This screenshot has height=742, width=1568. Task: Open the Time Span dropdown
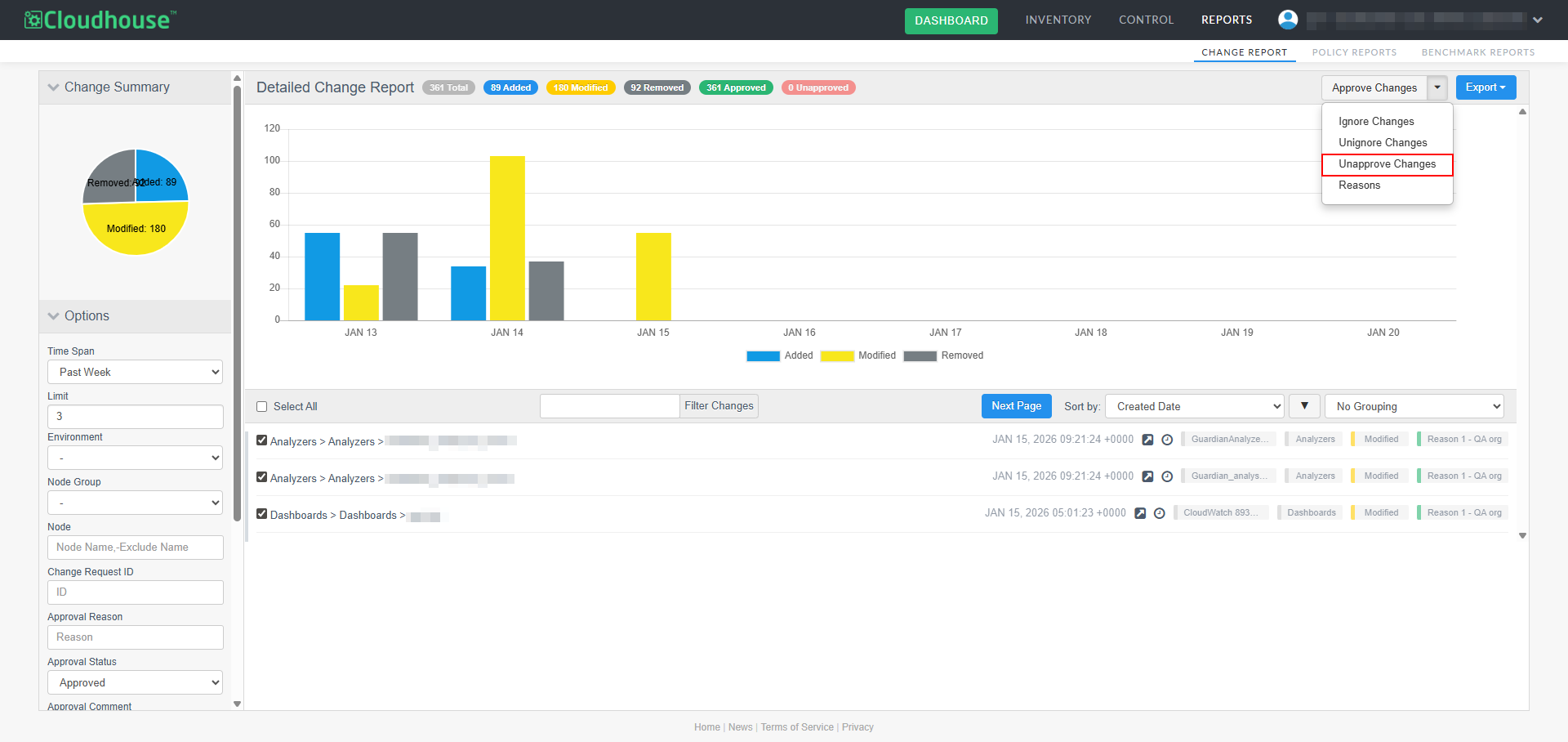pos(136,372)
